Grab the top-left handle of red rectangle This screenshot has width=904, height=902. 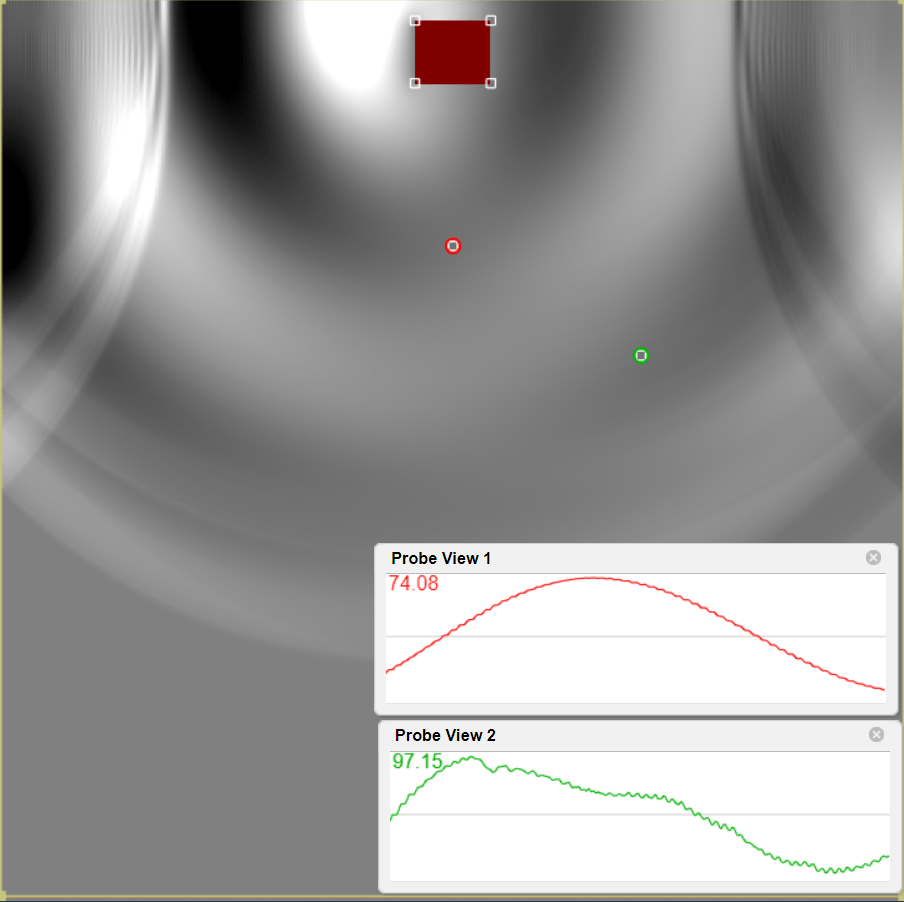(415, 21)
